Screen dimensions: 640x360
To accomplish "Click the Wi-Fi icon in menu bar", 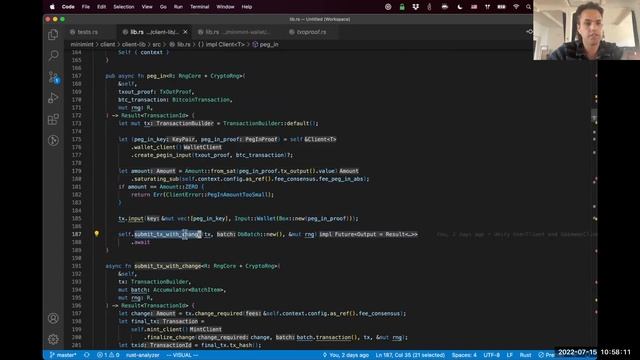I will point(516,7).
